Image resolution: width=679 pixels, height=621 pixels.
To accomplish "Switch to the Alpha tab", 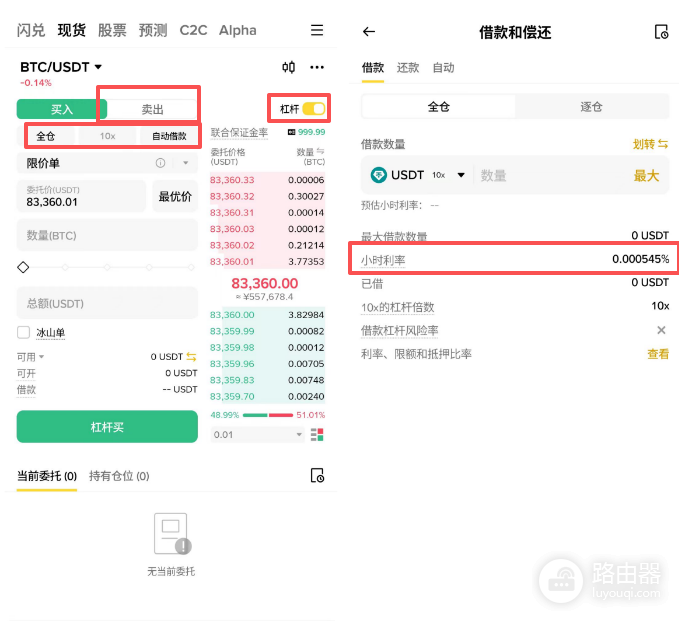I will coord(238,30).
